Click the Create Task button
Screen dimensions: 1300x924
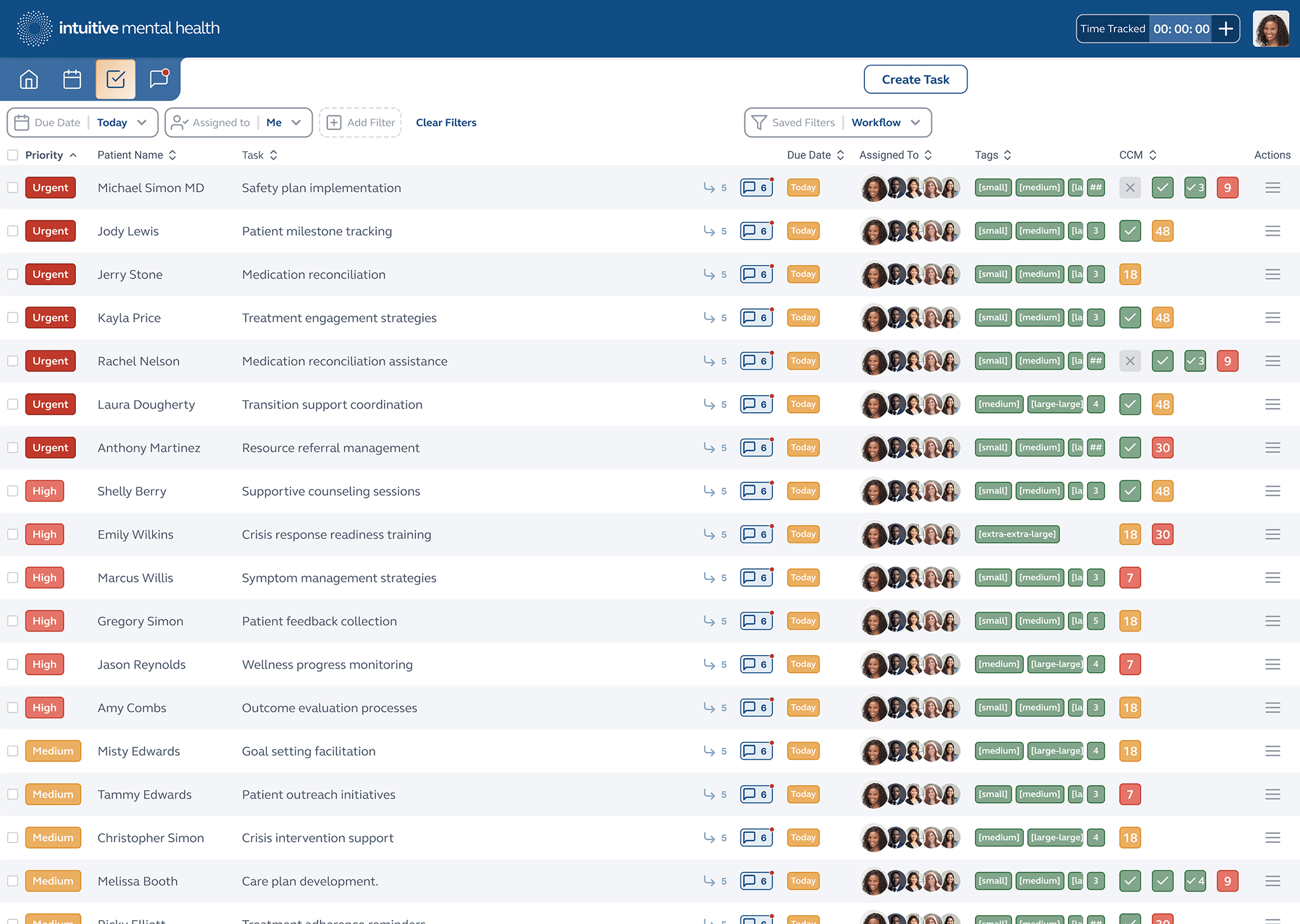[x=915, y=79]
